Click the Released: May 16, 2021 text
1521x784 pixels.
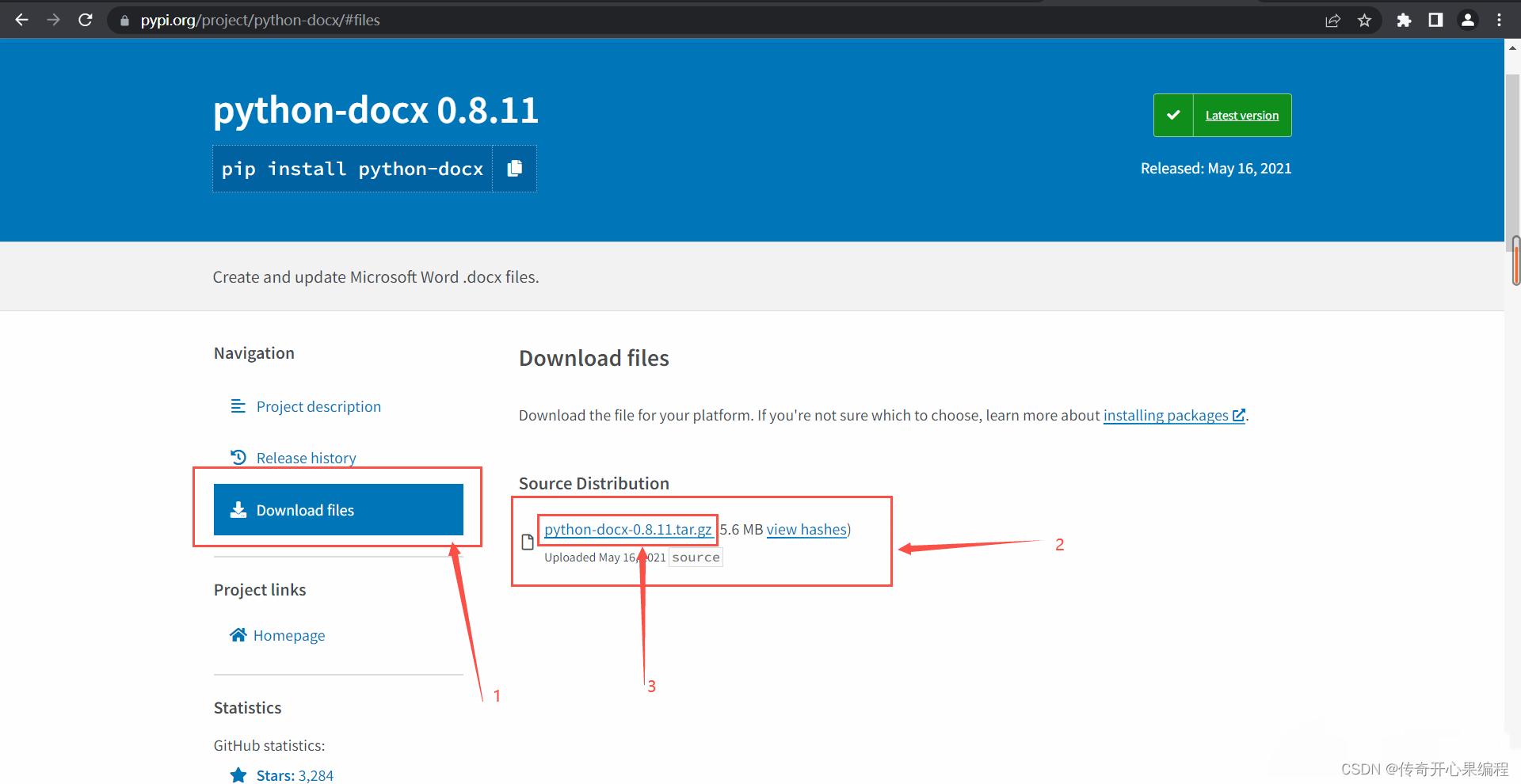pyautogui.click(x=1216, y=168)
